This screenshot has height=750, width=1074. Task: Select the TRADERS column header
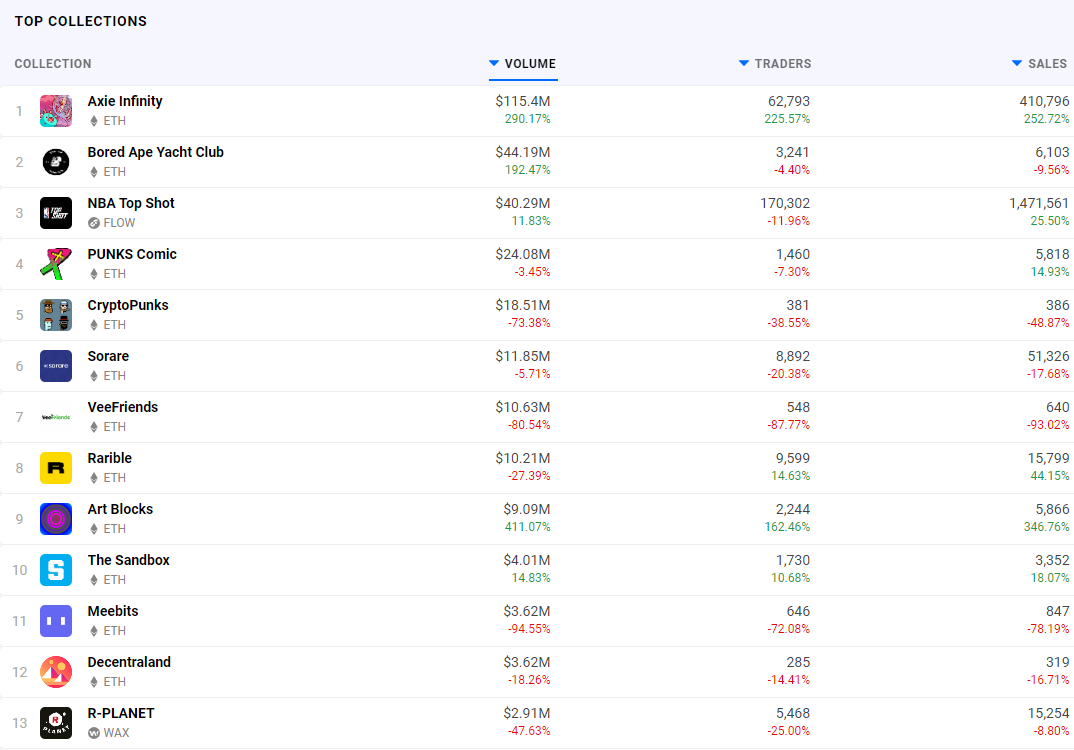(783, 64)
